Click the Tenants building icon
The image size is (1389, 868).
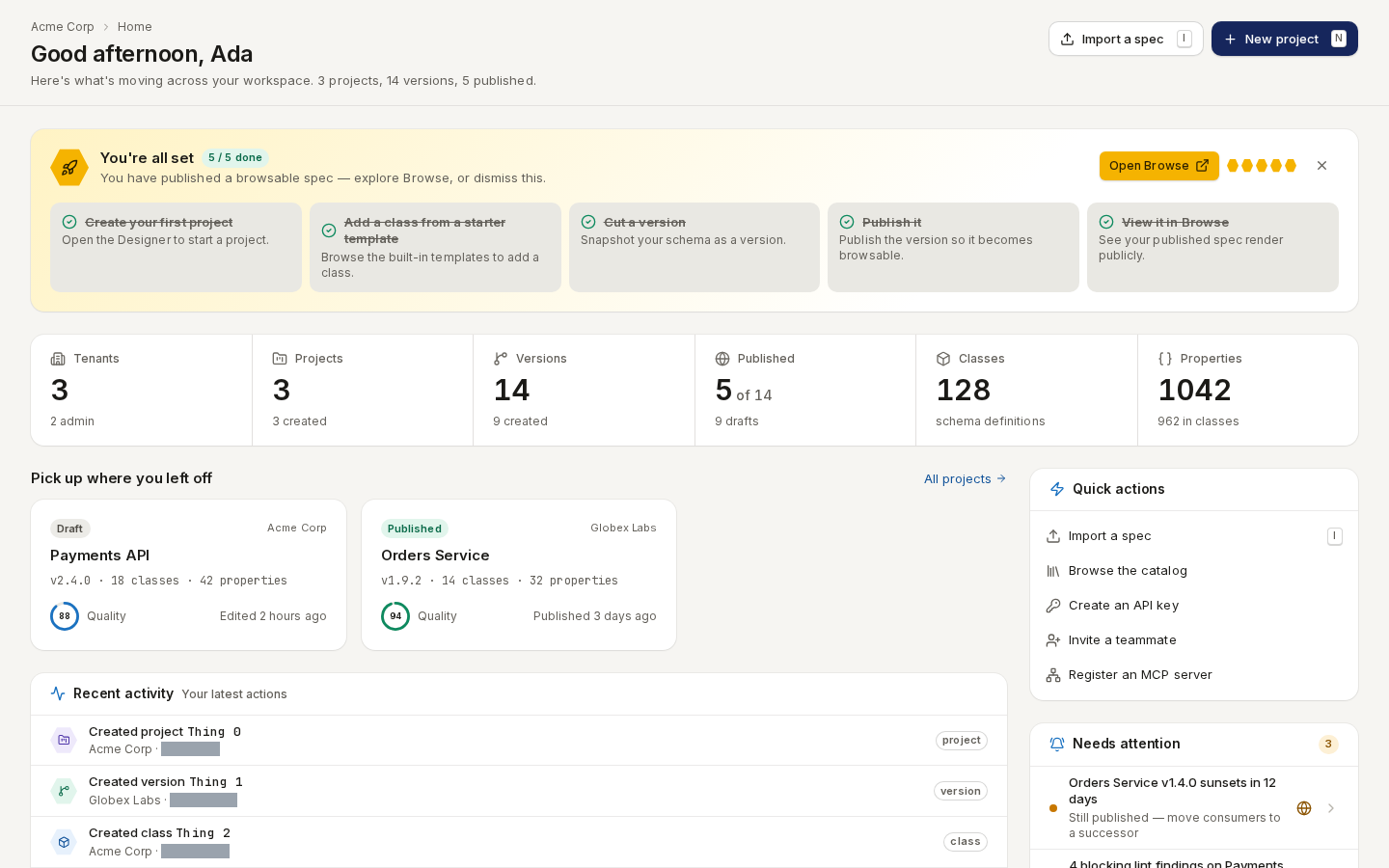58,359
